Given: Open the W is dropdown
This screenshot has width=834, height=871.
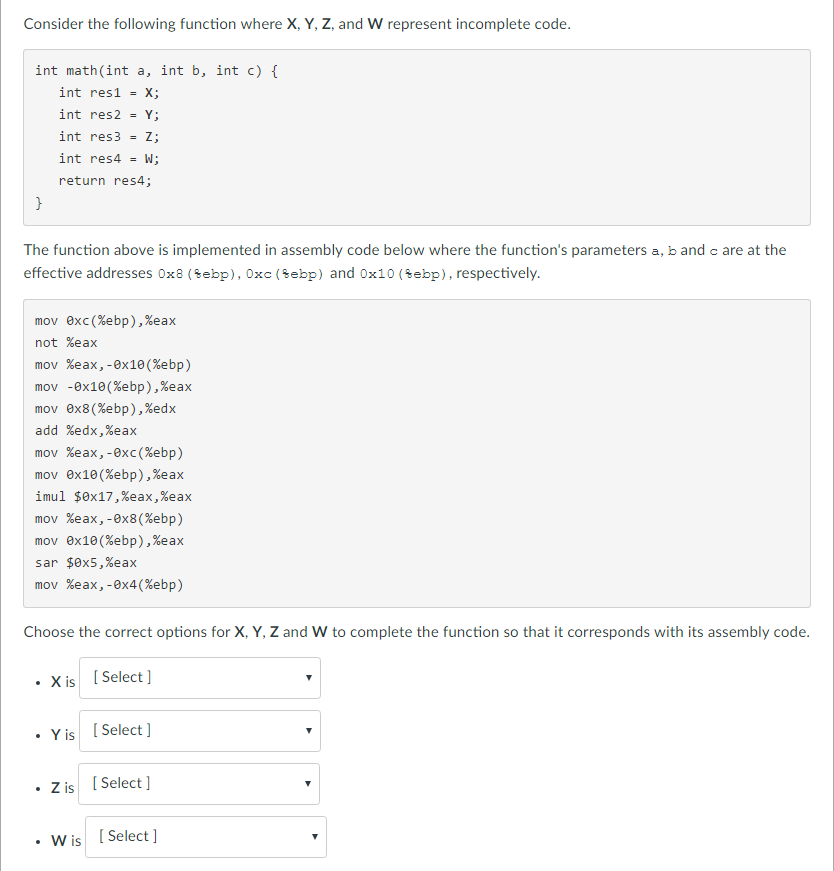Looking at the screenshot, I should coord(205,836).
